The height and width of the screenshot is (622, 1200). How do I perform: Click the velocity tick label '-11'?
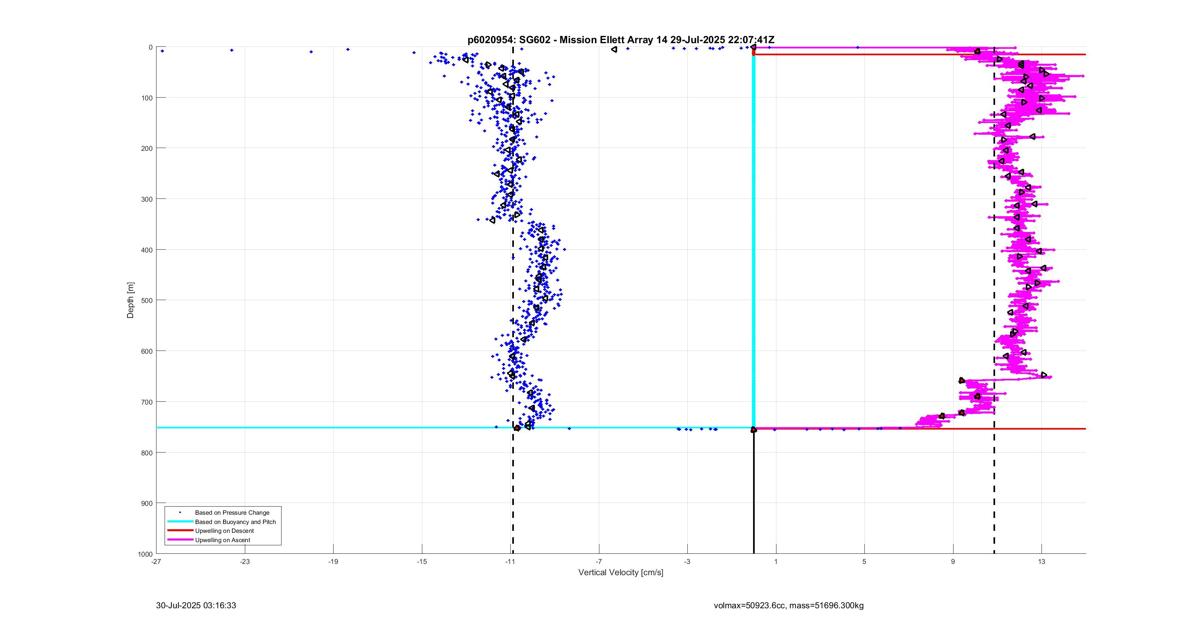510,562
